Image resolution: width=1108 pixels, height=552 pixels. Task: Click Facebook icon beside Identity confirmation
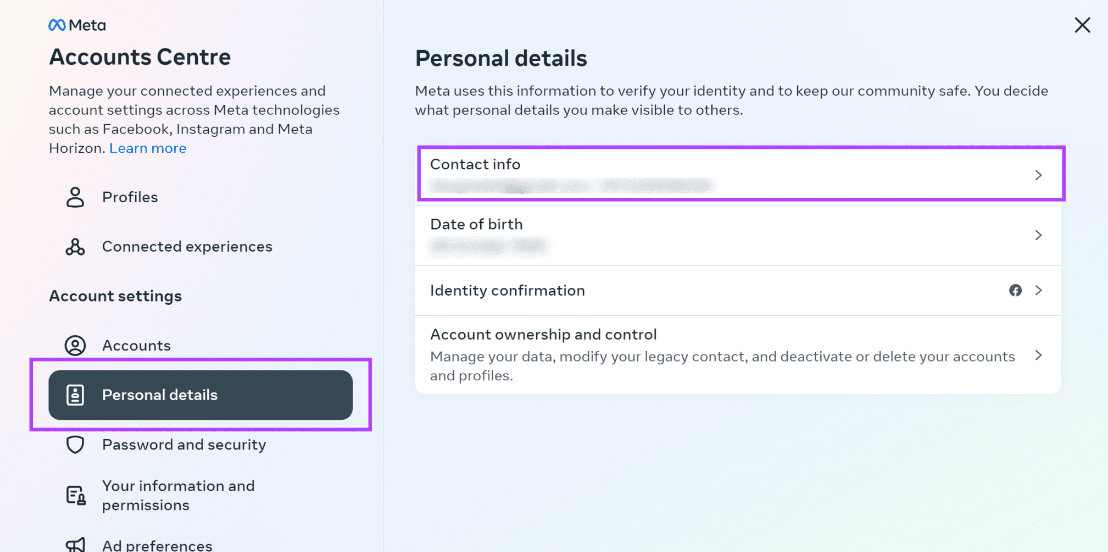1015,290
